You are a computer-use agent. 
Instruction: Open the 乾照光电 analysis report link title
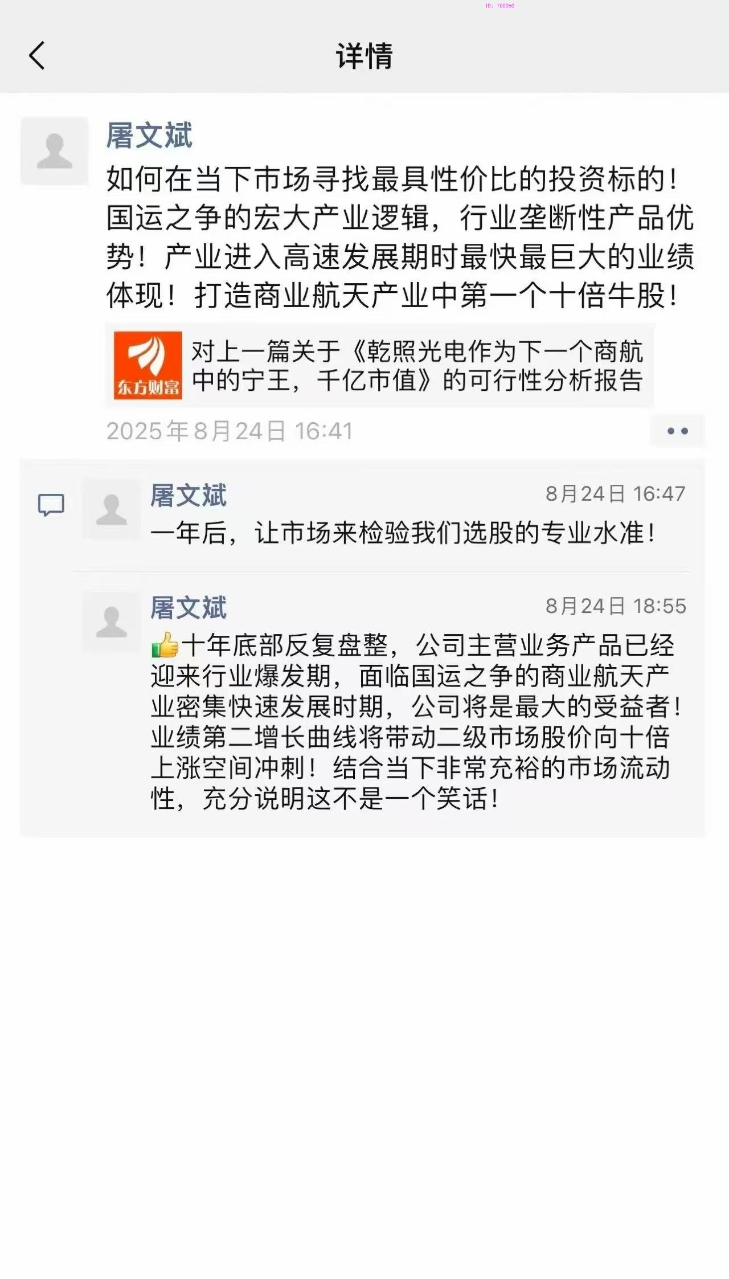click(x=417, y=366)
